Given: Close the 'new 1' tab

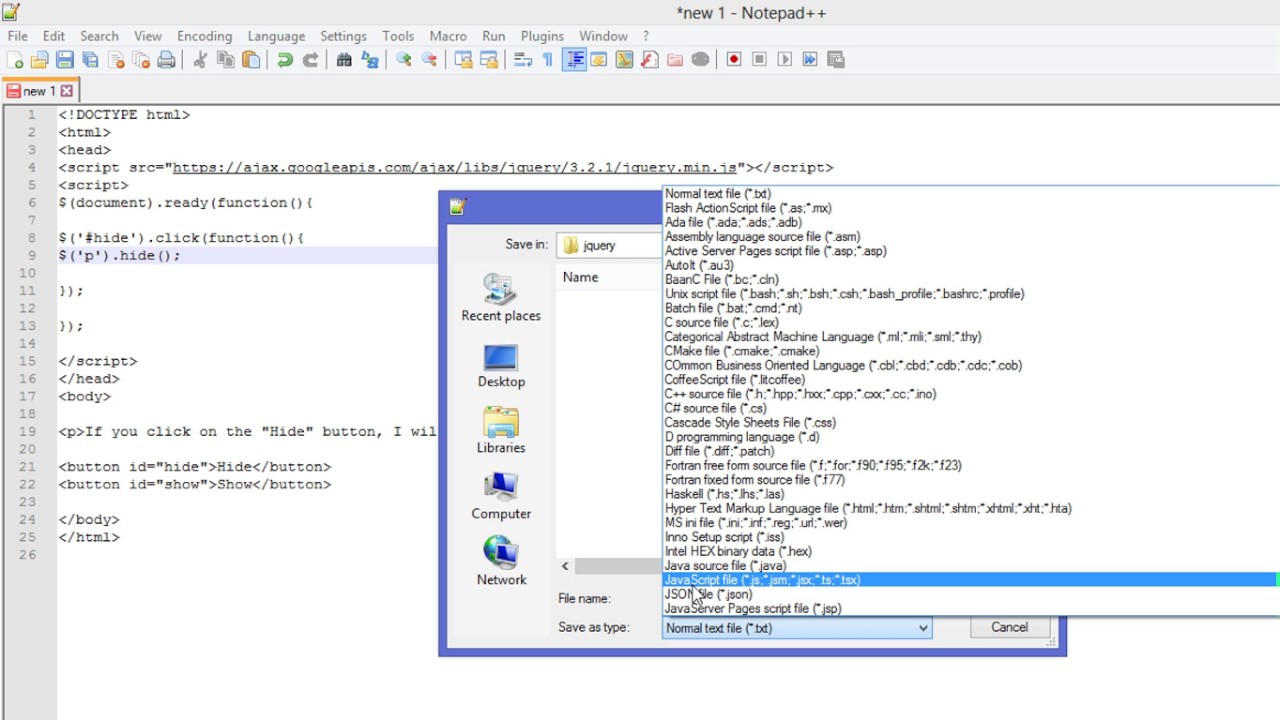Looking at the screenshot, I should coord(67,91).
